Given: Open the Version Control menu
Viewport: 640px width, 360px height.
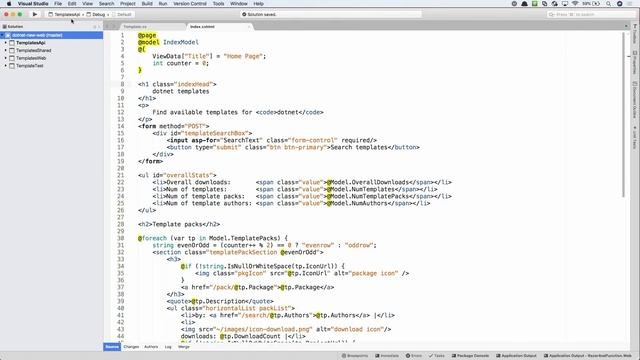Looking at the screenshot, I should (190, 3).
